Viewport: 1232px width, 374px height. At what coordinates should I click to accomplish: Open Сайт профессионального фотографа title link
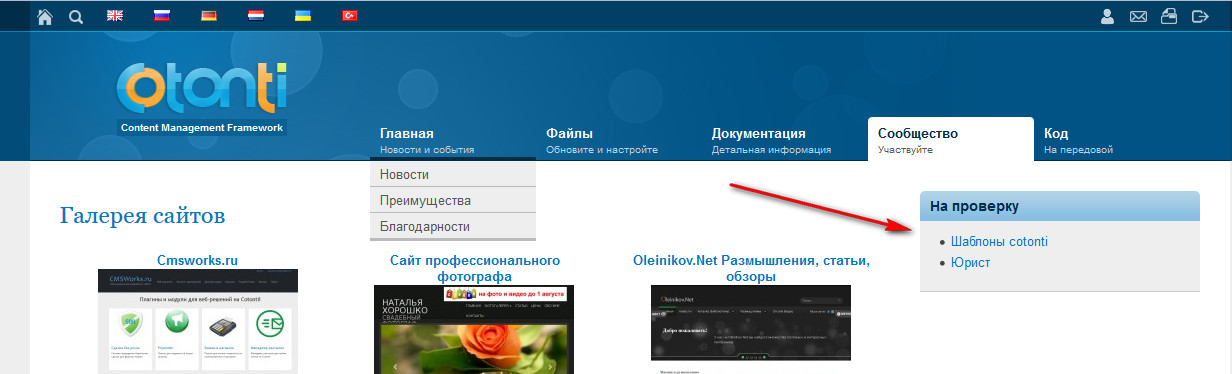click(x=475, y=268)
